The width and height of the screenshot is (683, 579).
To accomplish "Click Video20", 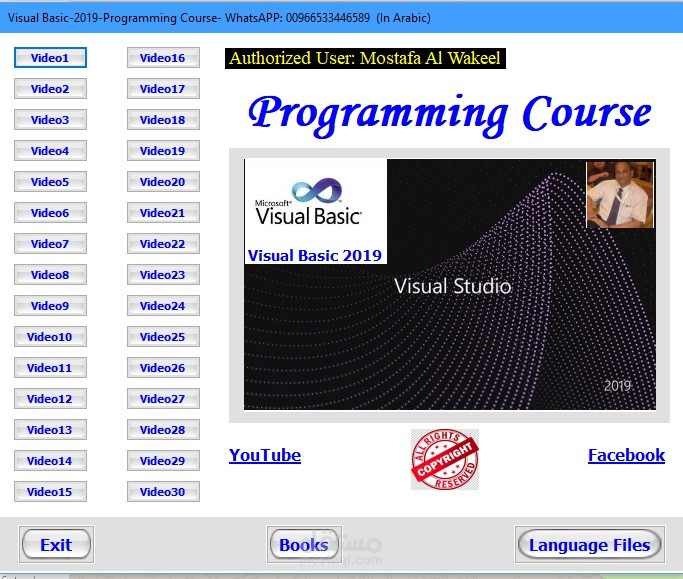I will click(163, 182).
